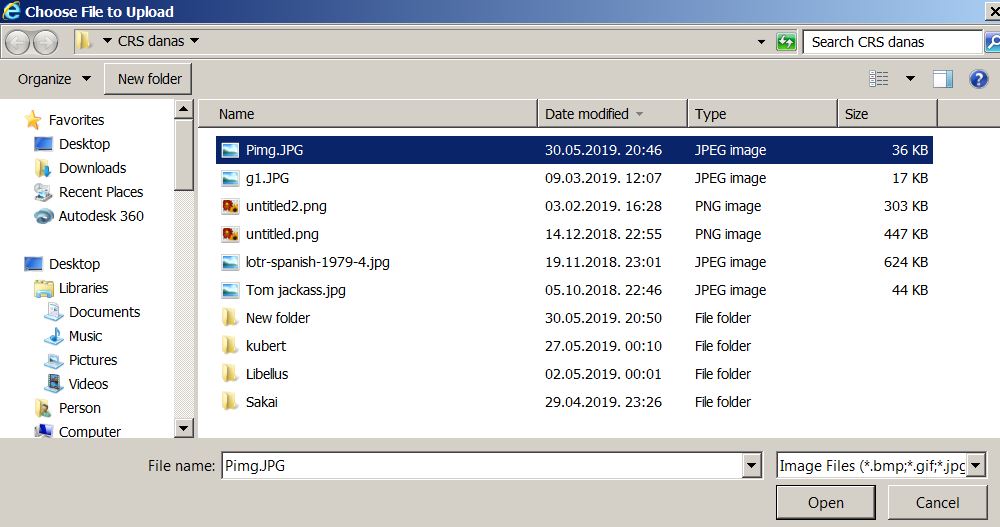Image resolution: width=1000 pixels, height=527 pixels.
Task: Click the kubert folder icon
Action: tap(230, 346)
